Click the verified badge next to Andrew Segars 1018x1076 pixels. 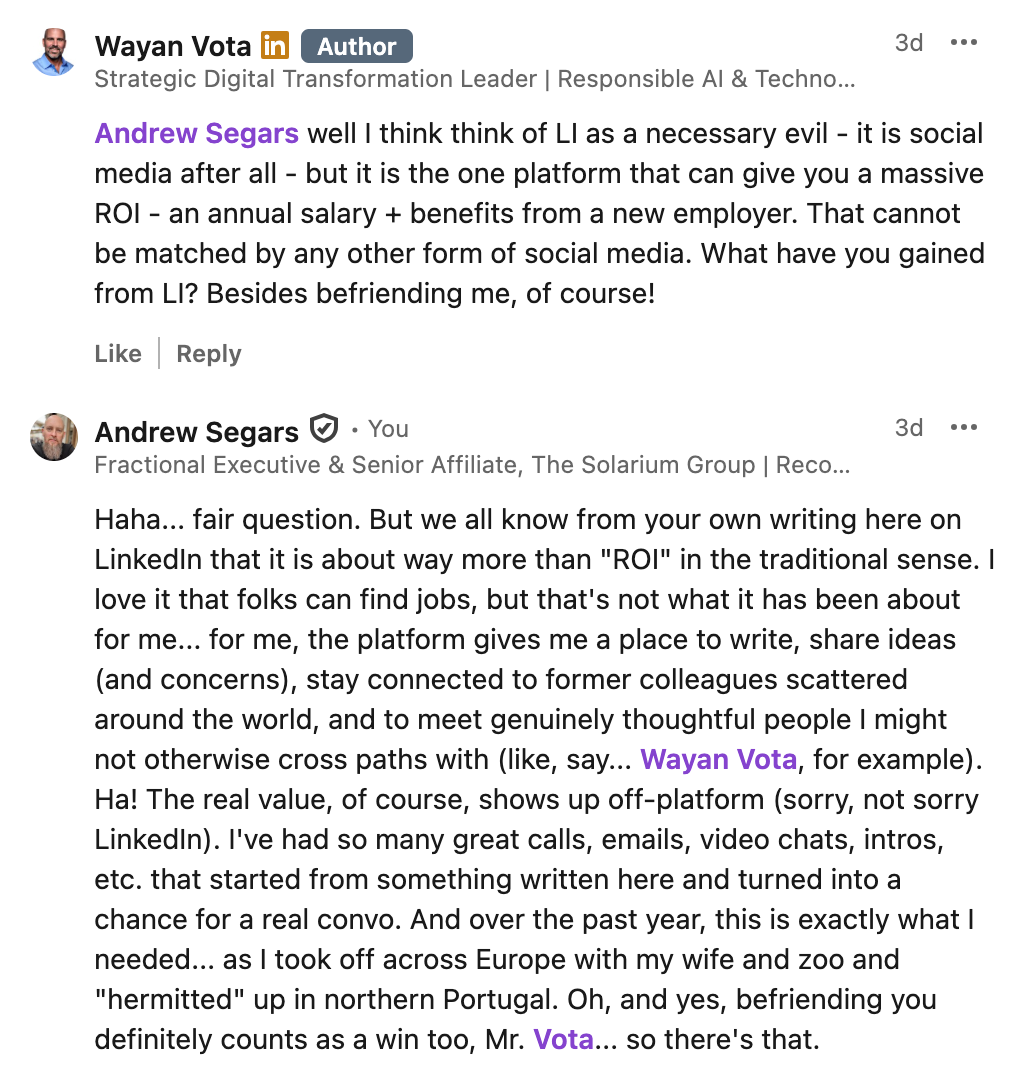(324, 428)
